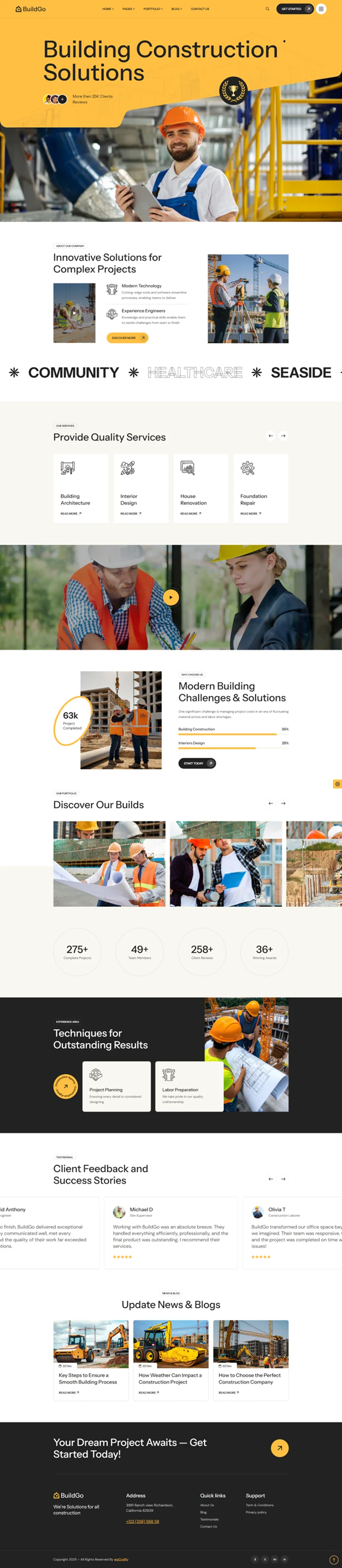Expand the Home dropdown menu
The image size is (342, 1568).
point(108,9)
